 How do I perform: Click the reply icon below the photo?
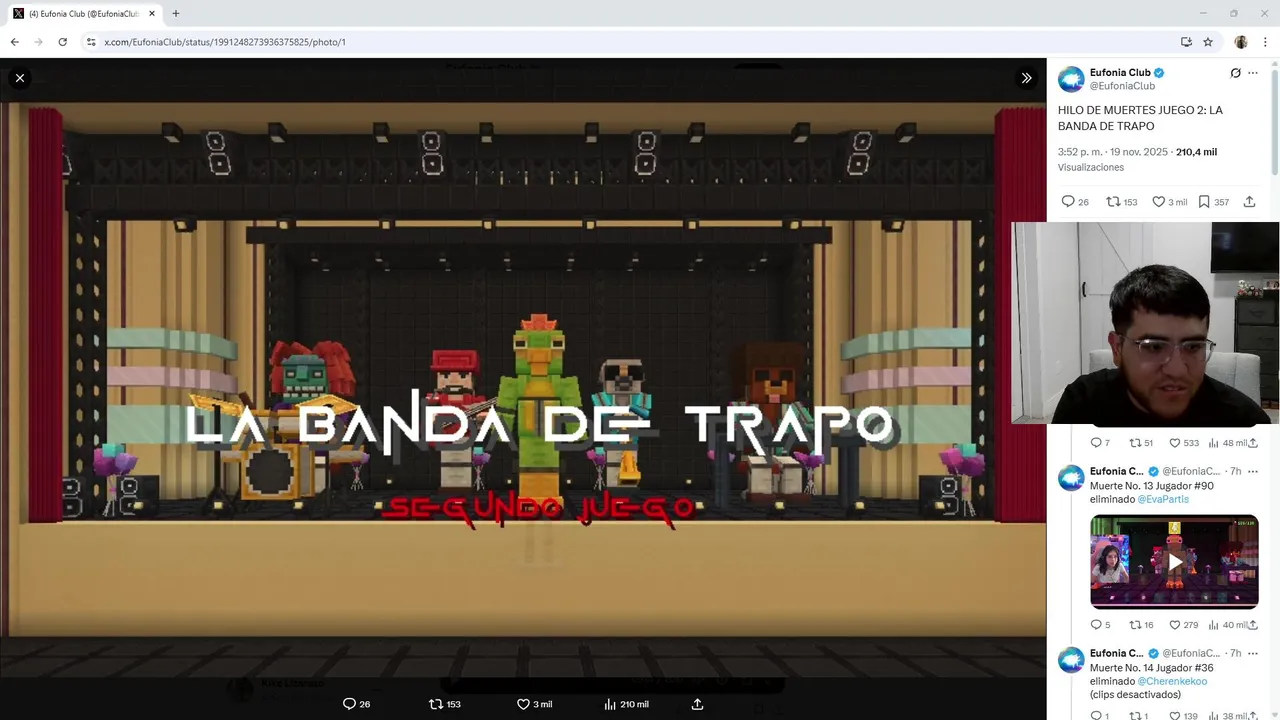pyautogui.click(x=349, y=704)
